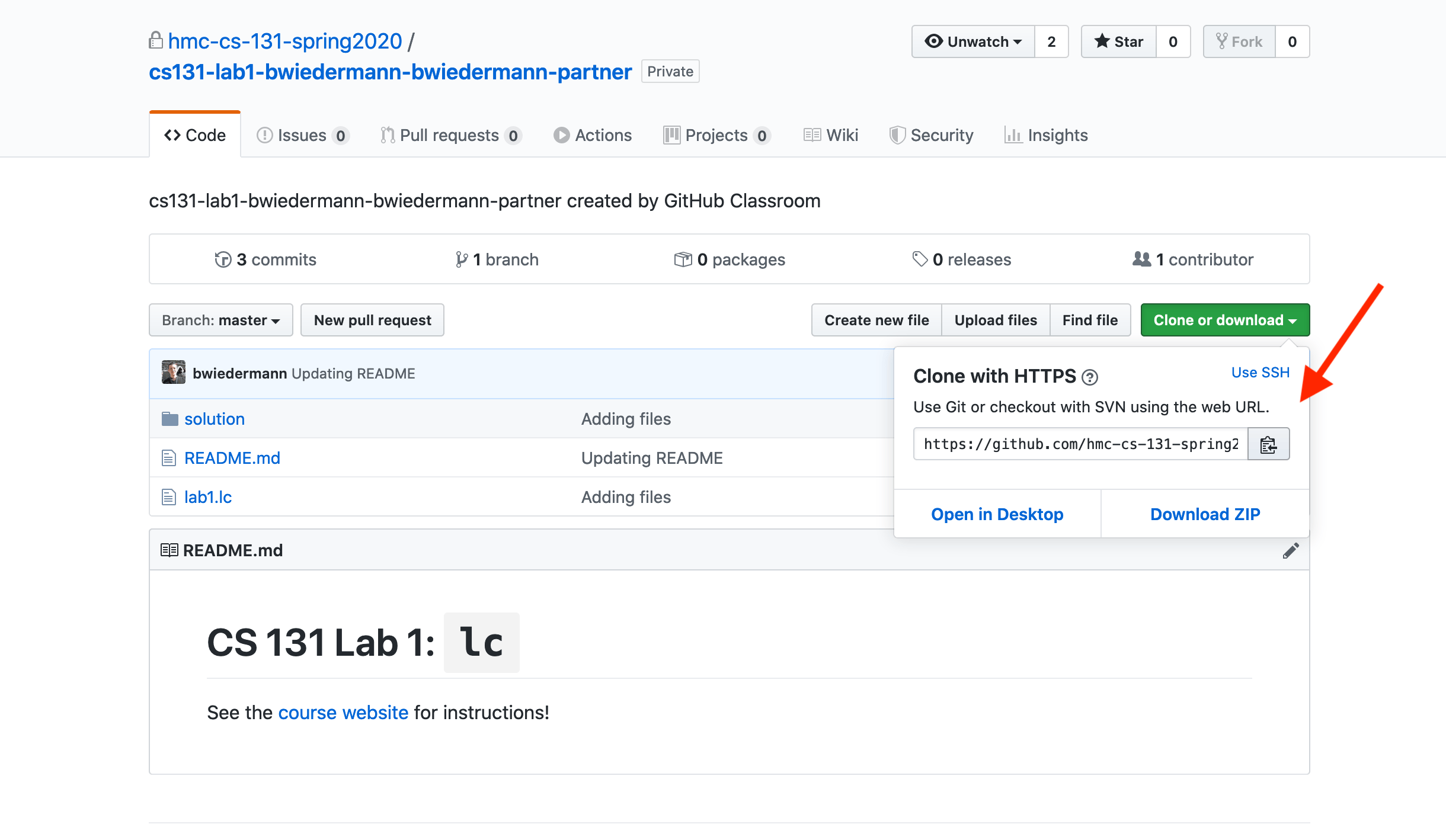1446x840 pixels.
Task: Open the Updating README commit for README.md
Action: [652, 458]
